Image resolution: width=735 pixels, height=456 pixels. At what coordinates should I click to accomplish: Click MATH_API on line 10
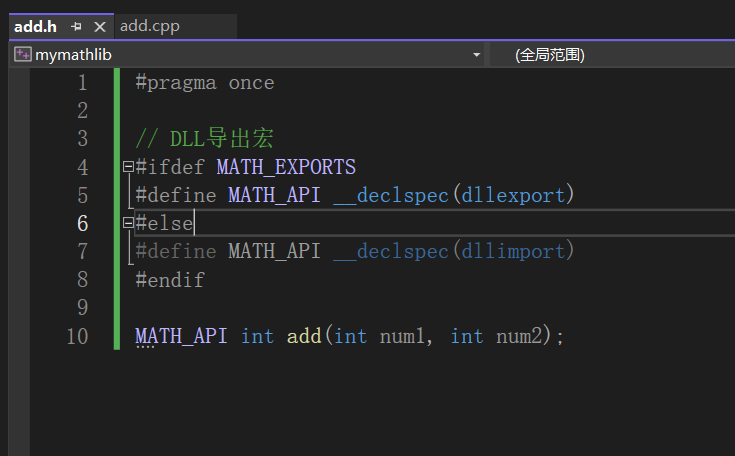pyautogui.click(x=181, y=336)
